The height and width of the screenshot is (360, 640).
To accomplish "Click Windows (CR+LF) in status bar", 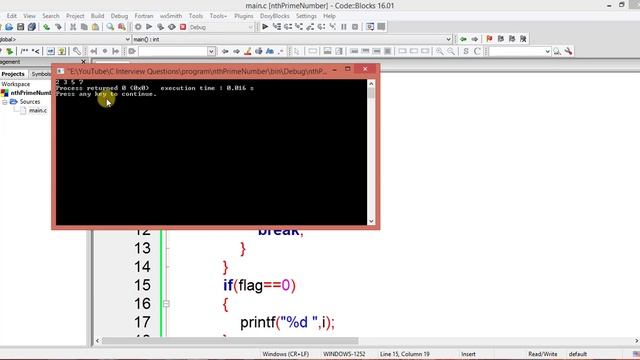I will click(x=285, y=354).
